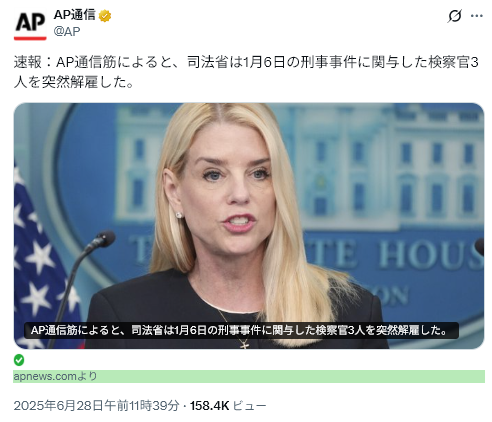Click the 突然解雇した text line

(73, 82)
